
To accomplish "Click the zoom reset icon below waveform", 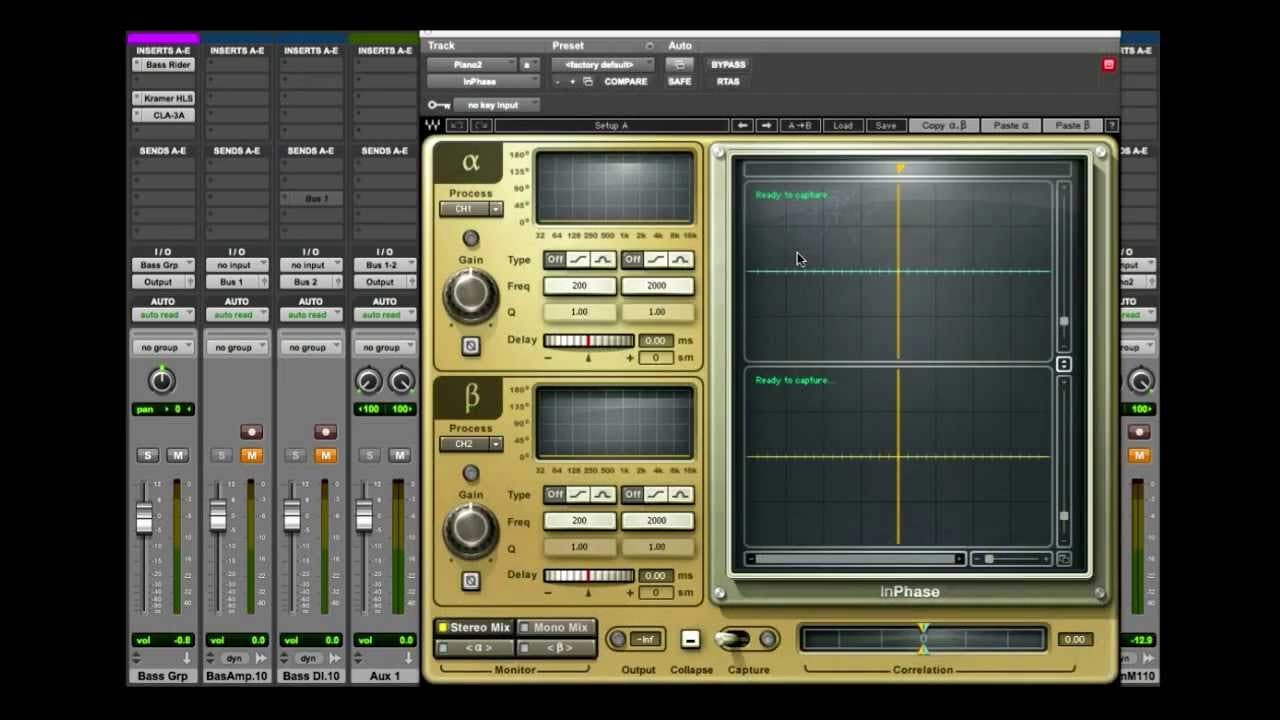I will tap(1063, 559).
